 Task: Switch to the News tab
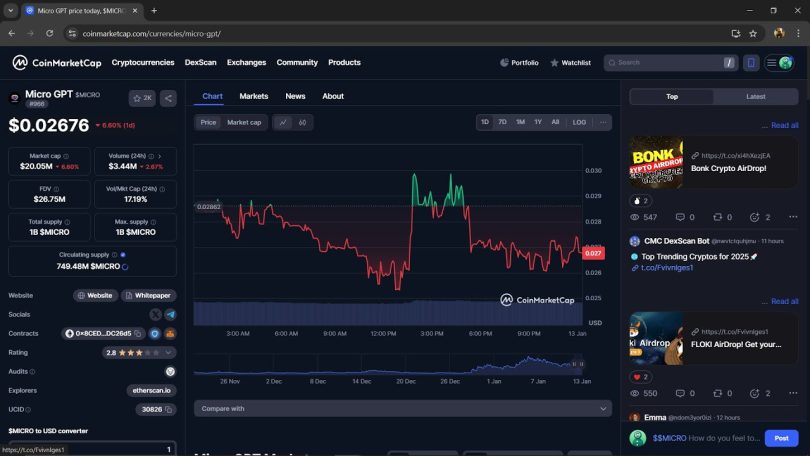(x=295, y=96)
